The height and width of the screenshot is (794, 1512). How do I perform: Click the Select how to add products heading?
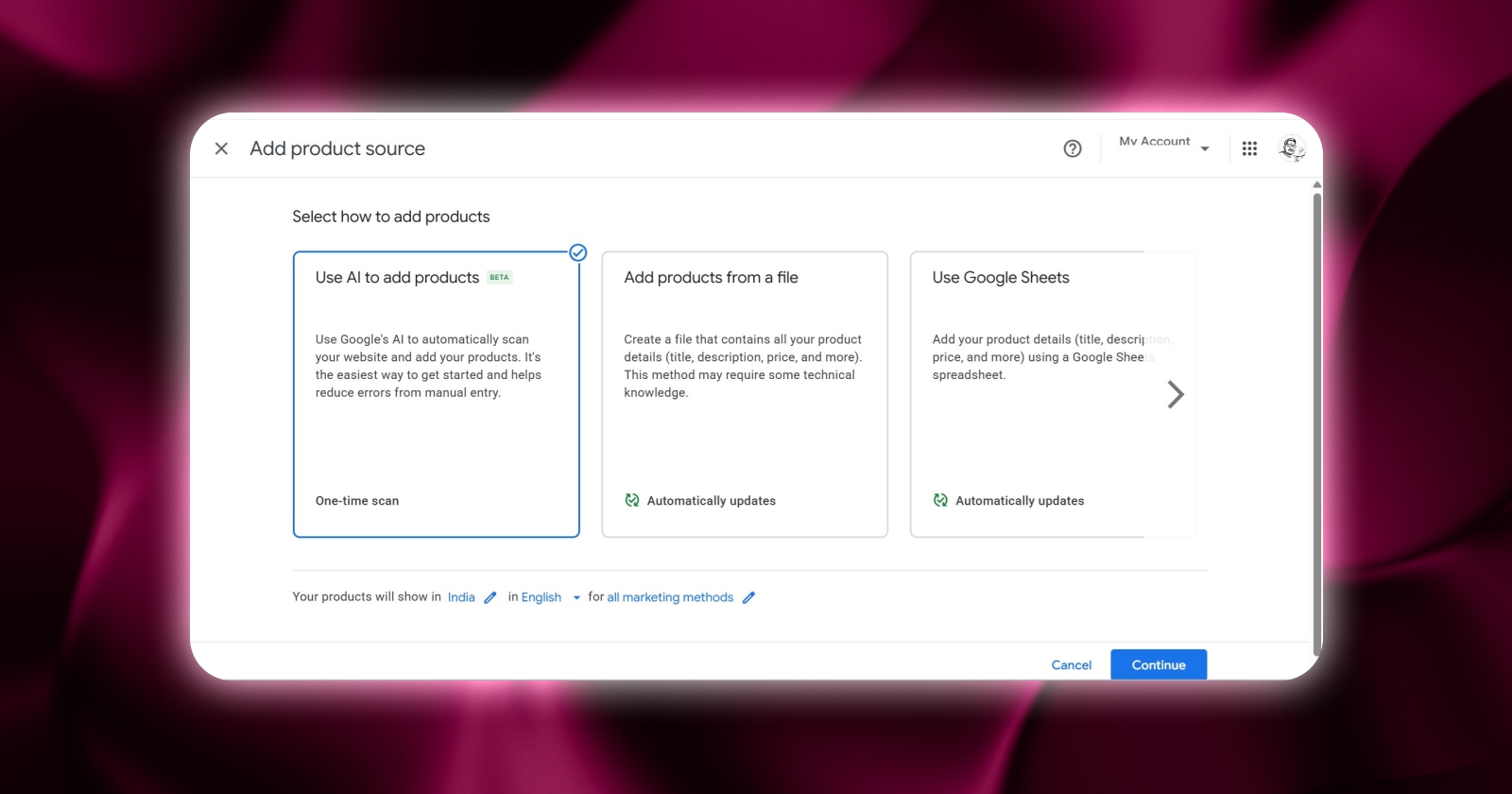click(x=391, y=216)
